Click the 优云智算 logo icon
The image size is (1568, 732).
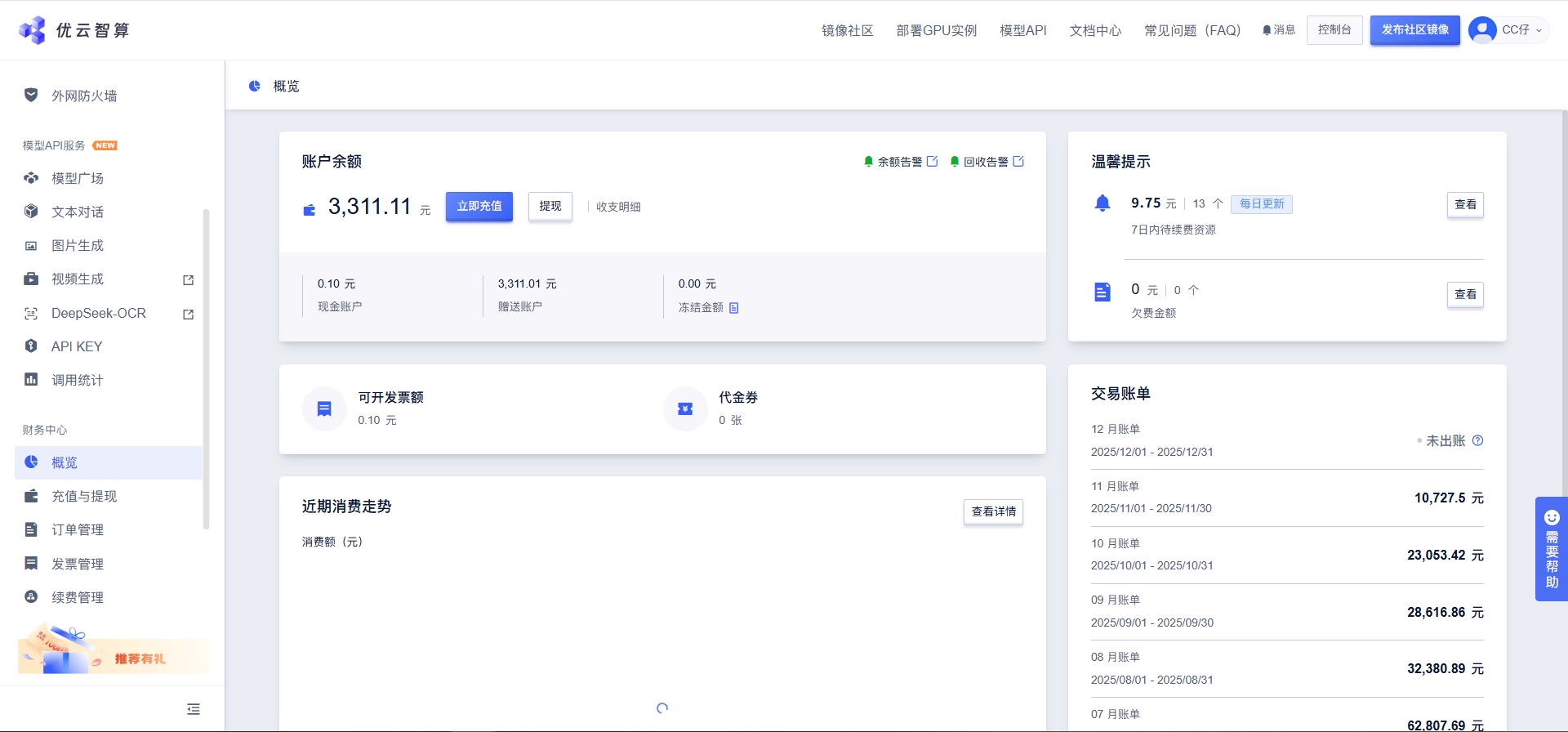point(32,30)
